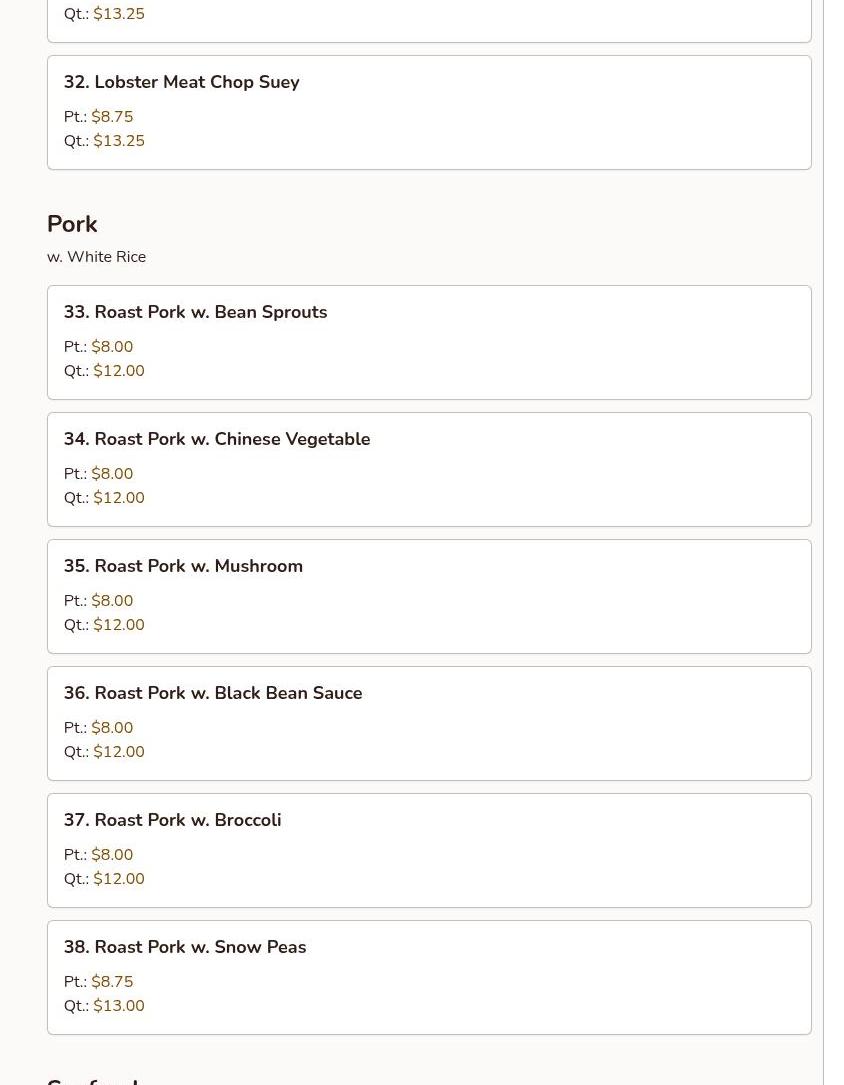Click $8.75 pint price for Snow Peas pork
Viewport: 844px width, 1085px height.
(112, 982)
